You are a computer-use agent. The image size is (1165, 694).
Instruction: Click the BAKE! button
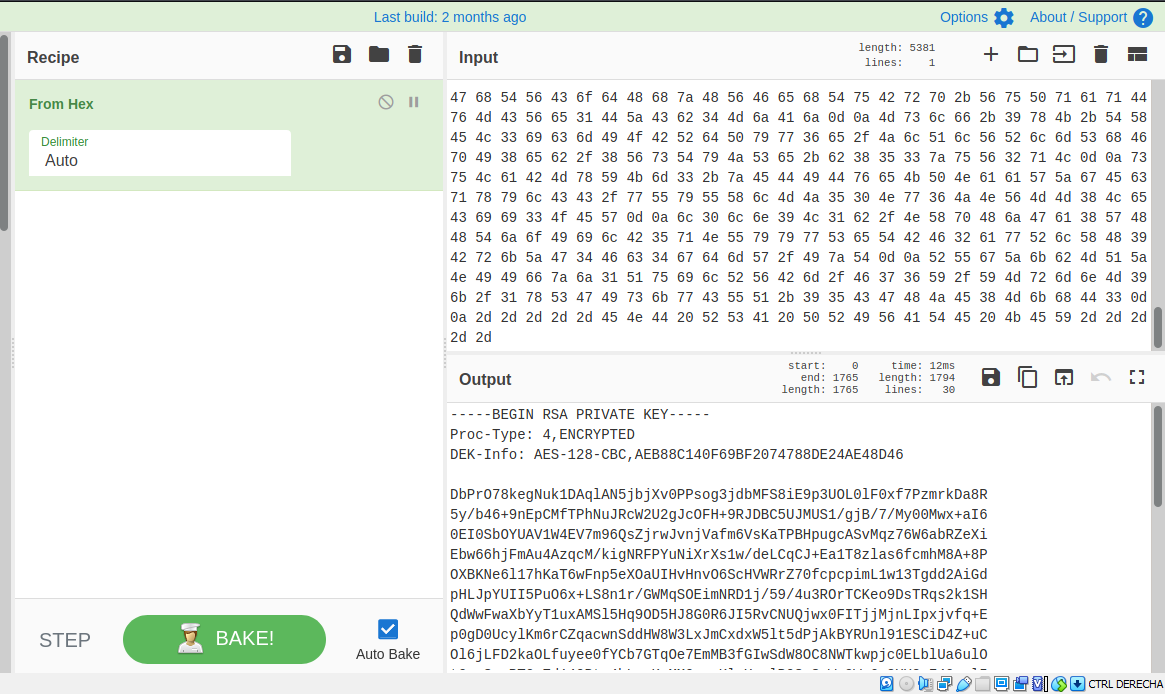224,639
